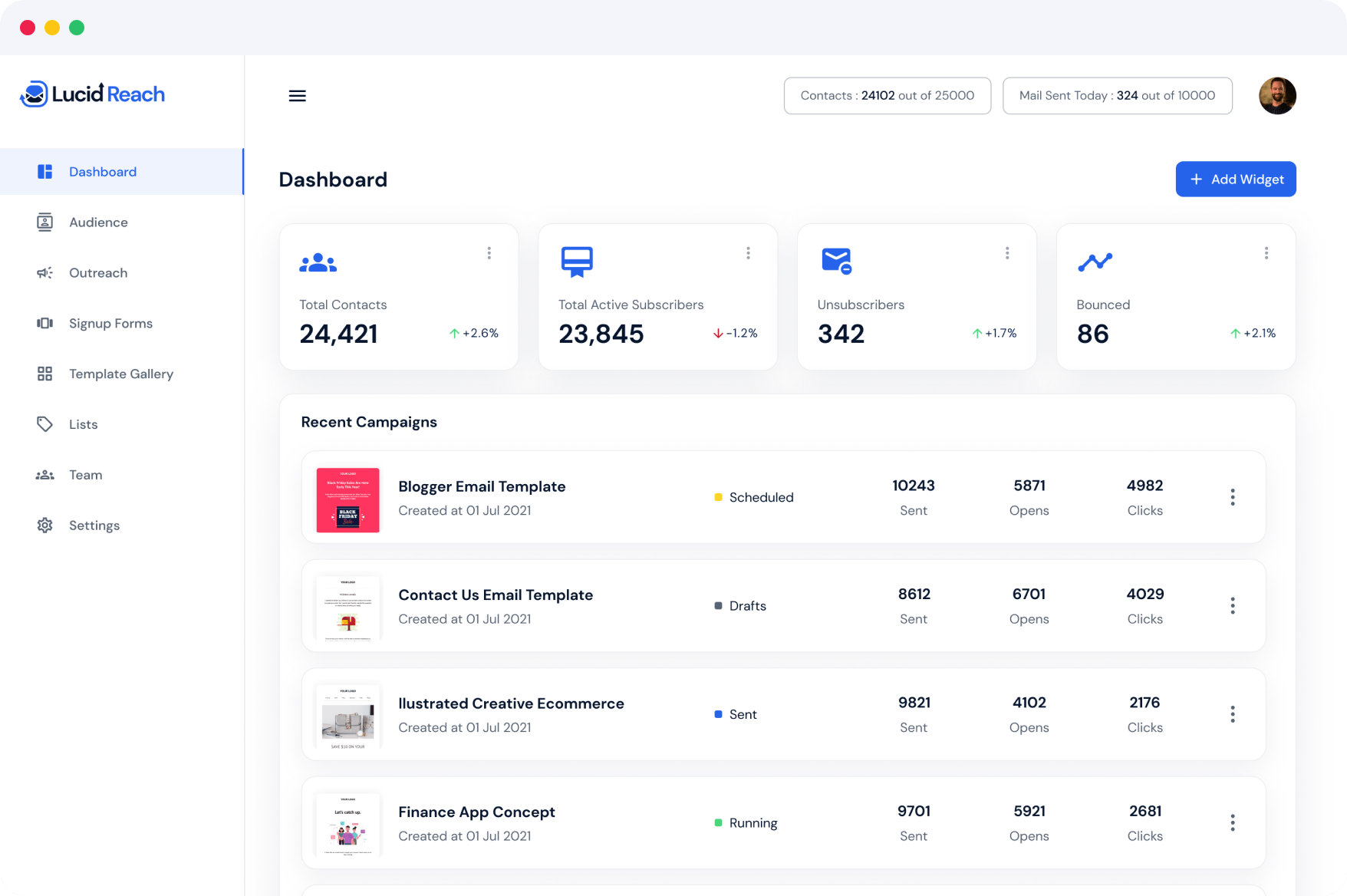The image size is (1347, 896).
Task: Open Bounced card three-dot menu
Action: tap(1266, 253)
